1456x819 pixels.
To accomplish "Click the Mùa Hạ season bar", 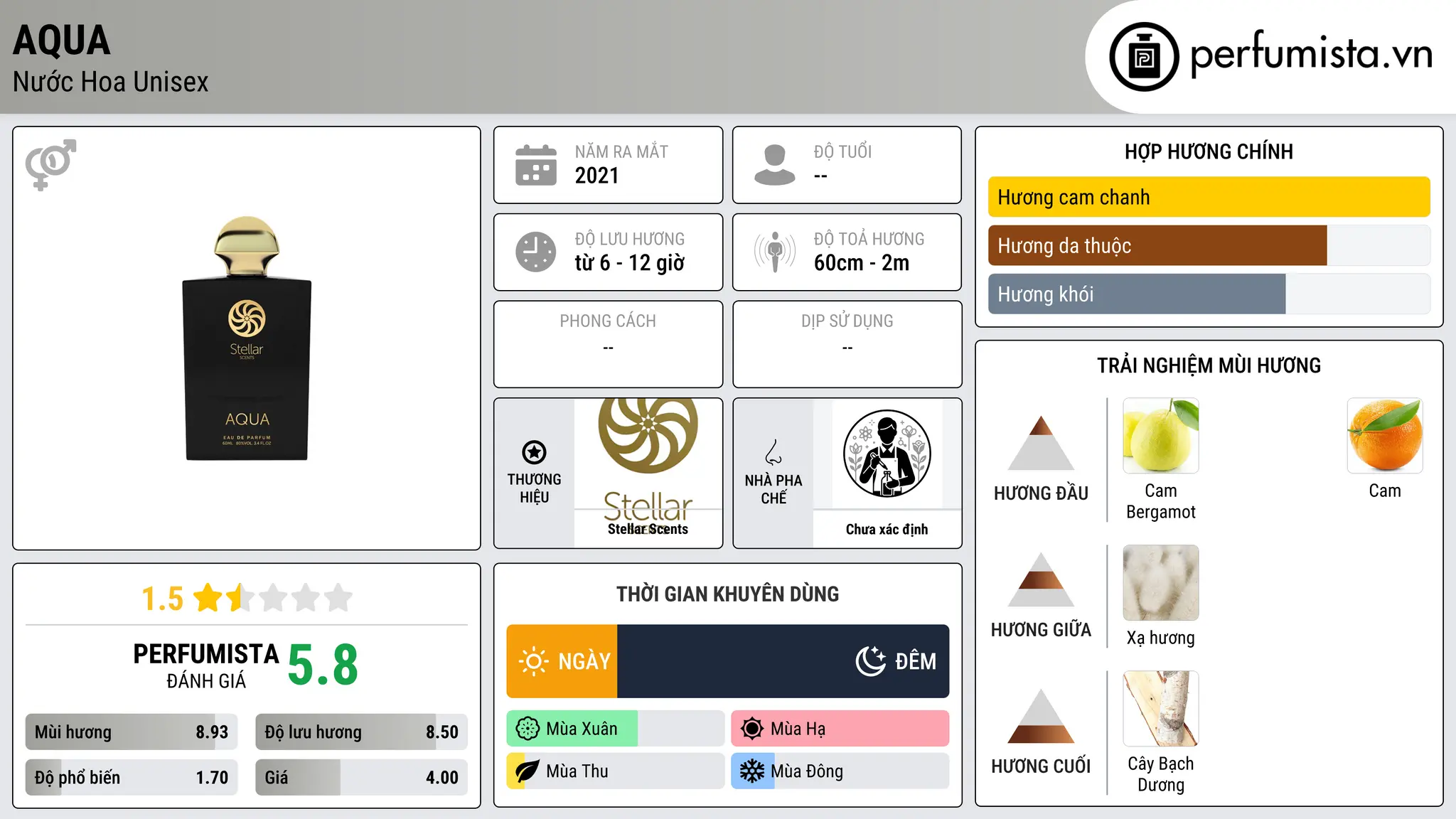I will coord(840,729).
